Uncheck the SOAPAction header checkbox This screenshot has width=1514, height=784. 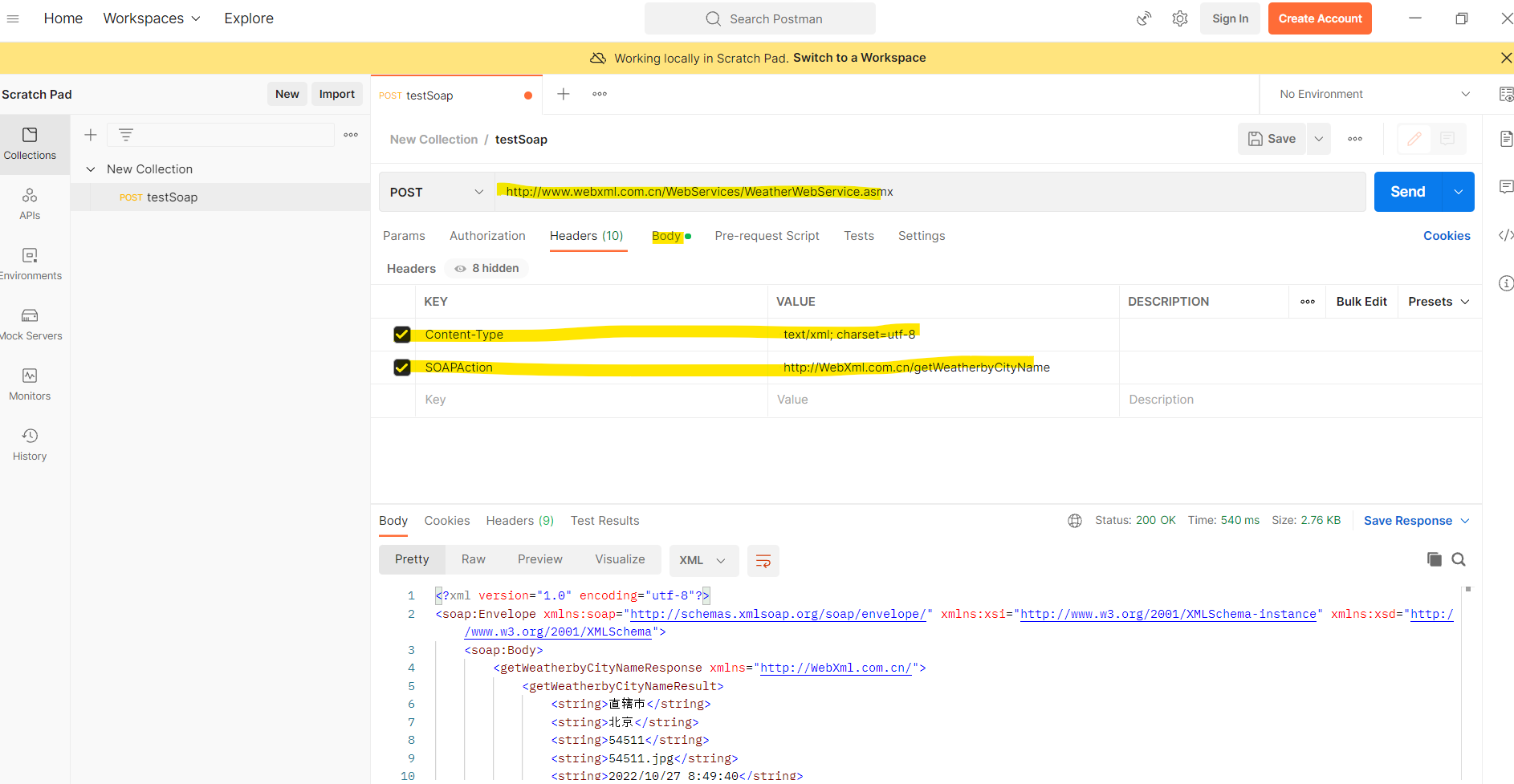click(x=402, y=368)
